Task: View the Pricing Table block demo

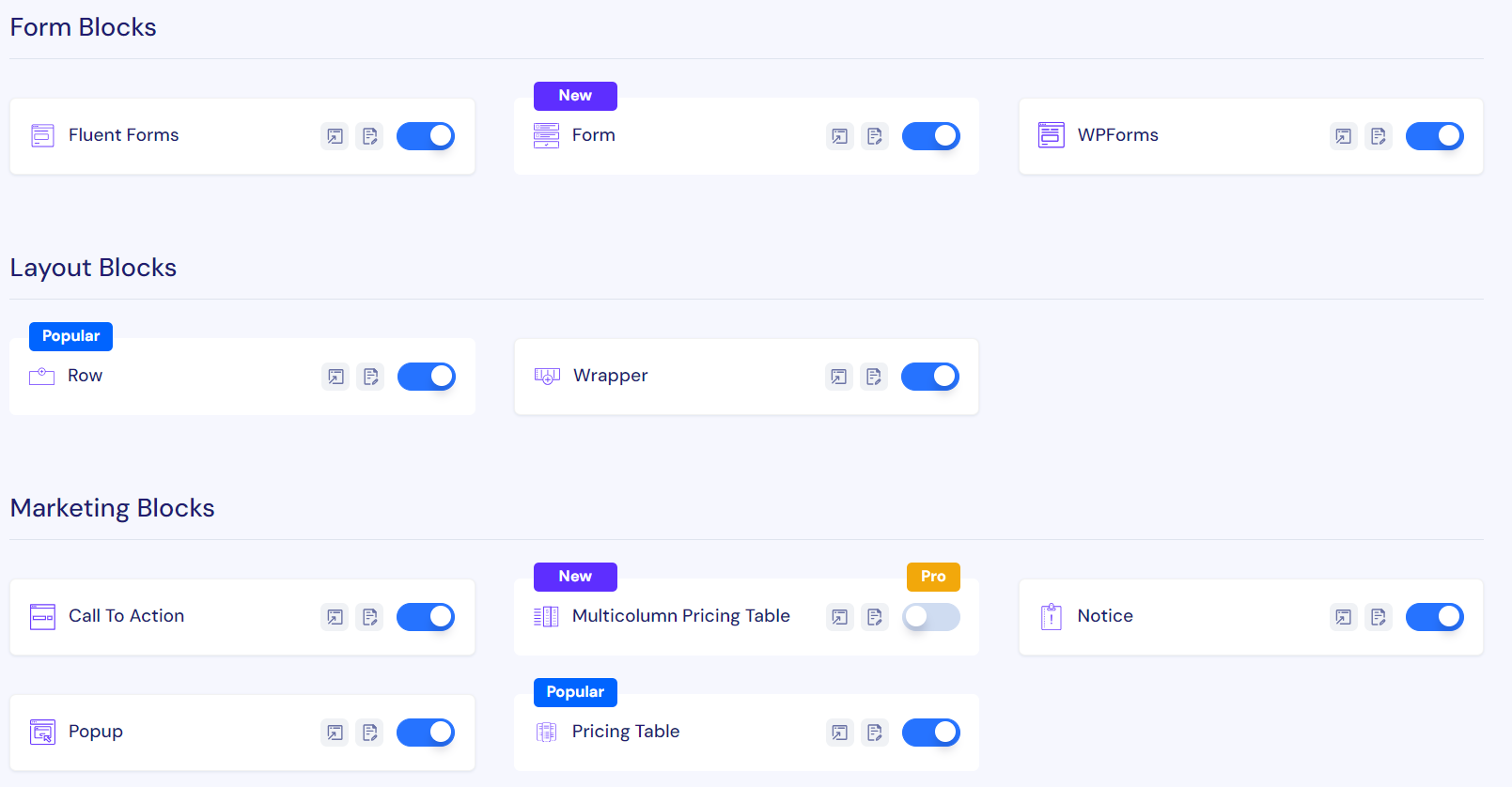Action: point(839,733)
